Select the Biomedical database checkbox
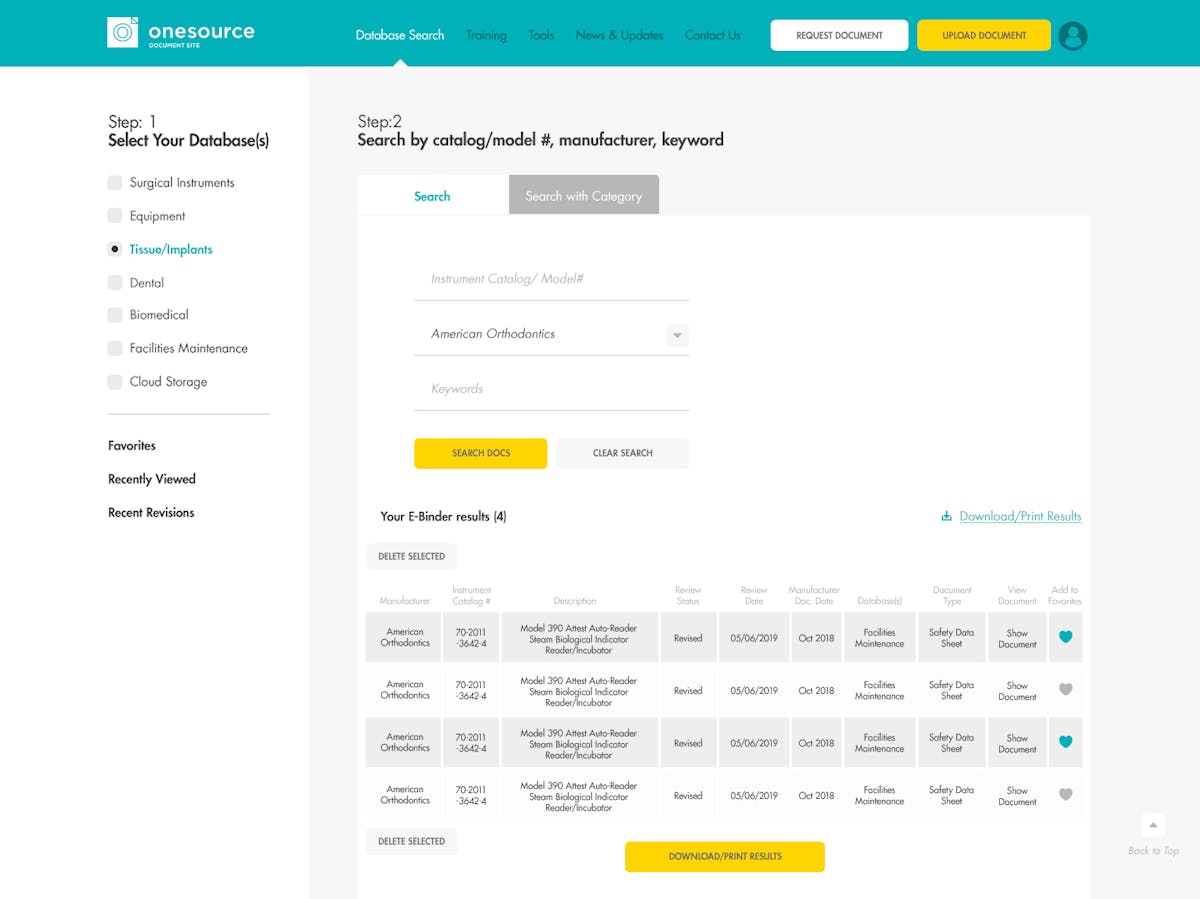This screenshot has height=899, width=1200. [113, 314]
